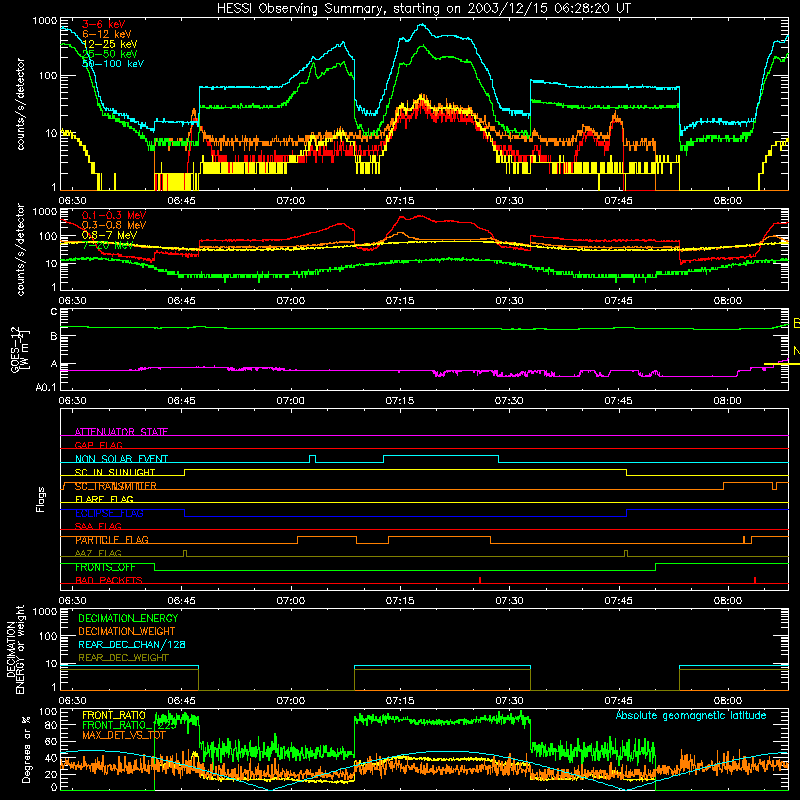Pick the 'PARTICLE_FLAG' flag label
Viewport: 800px width, 800px height.
[112, 539]
